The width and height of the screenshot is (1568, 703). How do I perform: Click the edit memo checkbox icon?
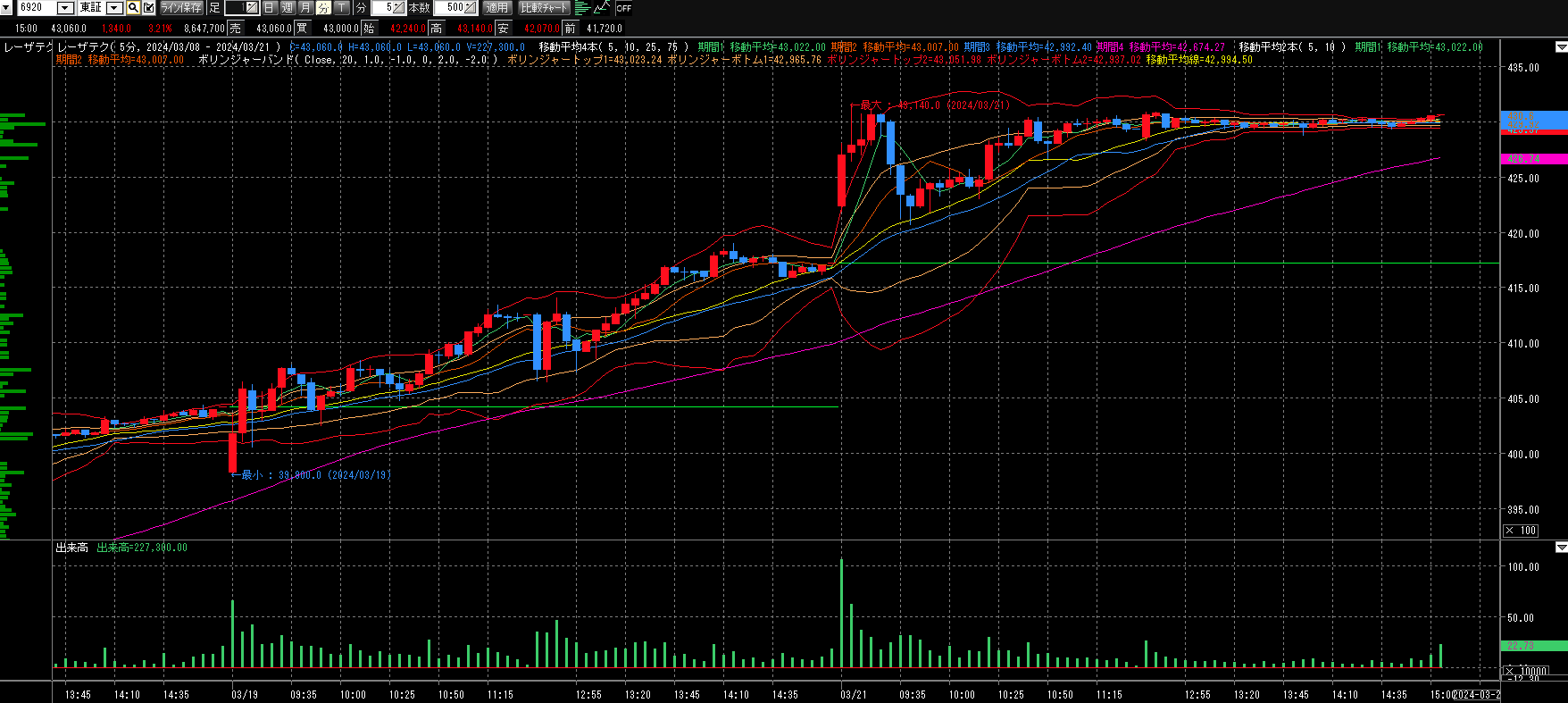pyautogui.click(x=148, y=8)
